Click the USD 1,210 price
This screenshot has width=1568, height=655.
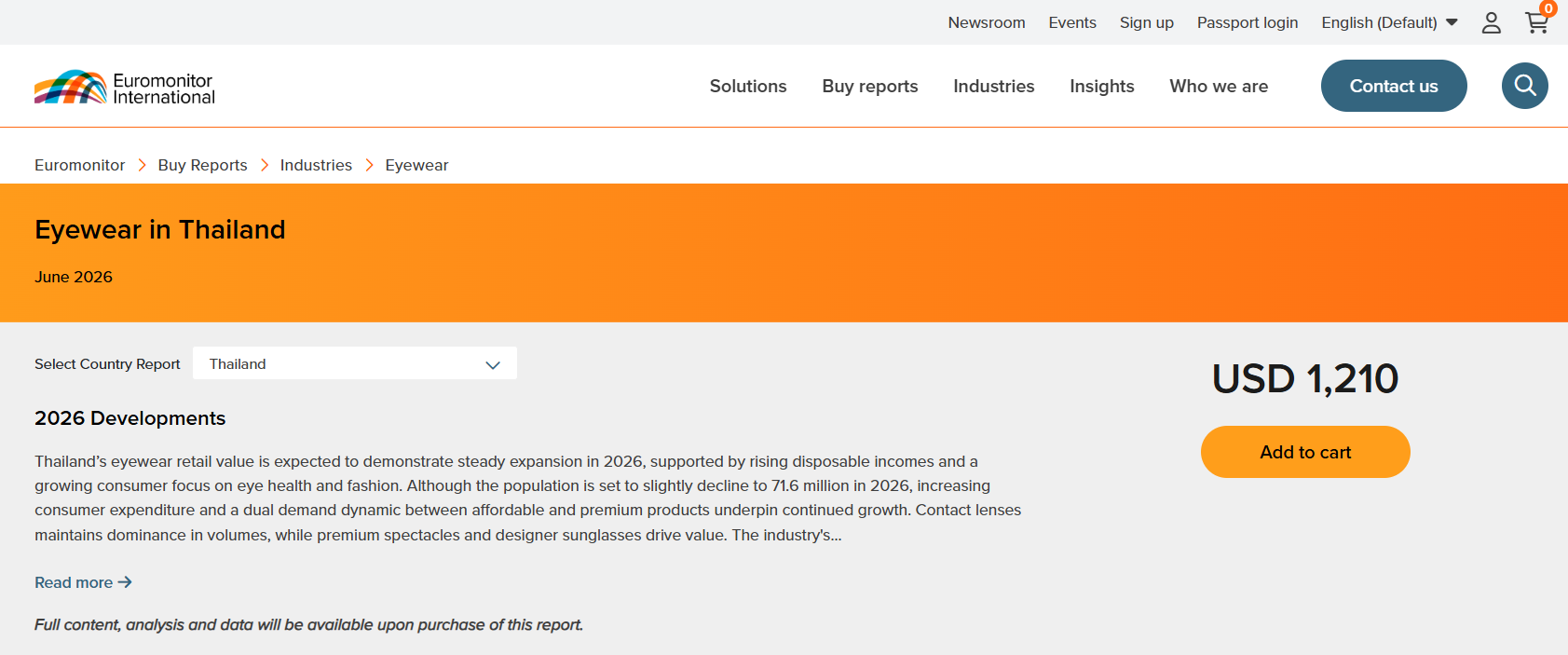pyautogui.click(x=1305, y=378)
